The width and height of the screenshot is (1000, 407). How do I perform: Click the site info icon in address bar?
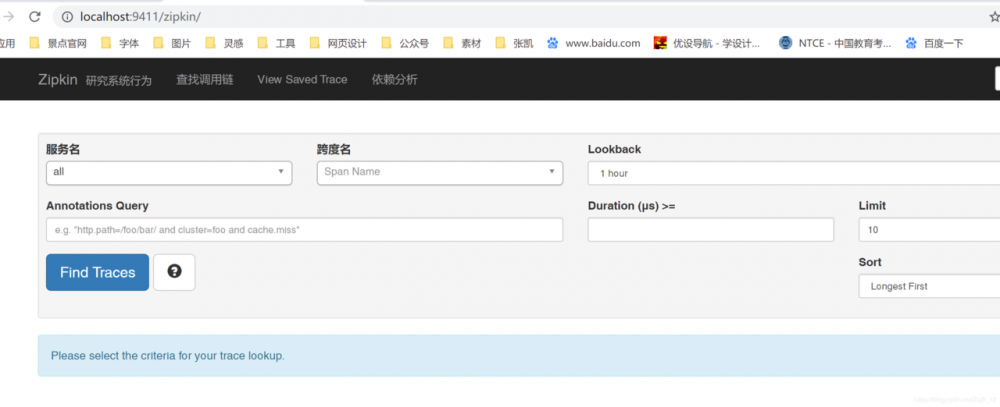pyautogui.click(x=68, y=17)
